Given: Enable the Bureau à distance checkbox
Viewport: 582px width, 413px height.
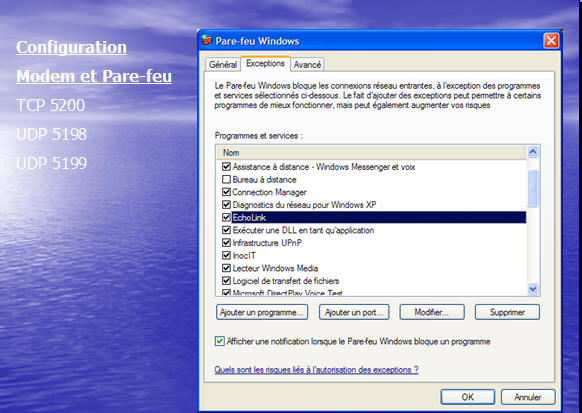Looking at the screenshot, I should click(x=226, y=179).
